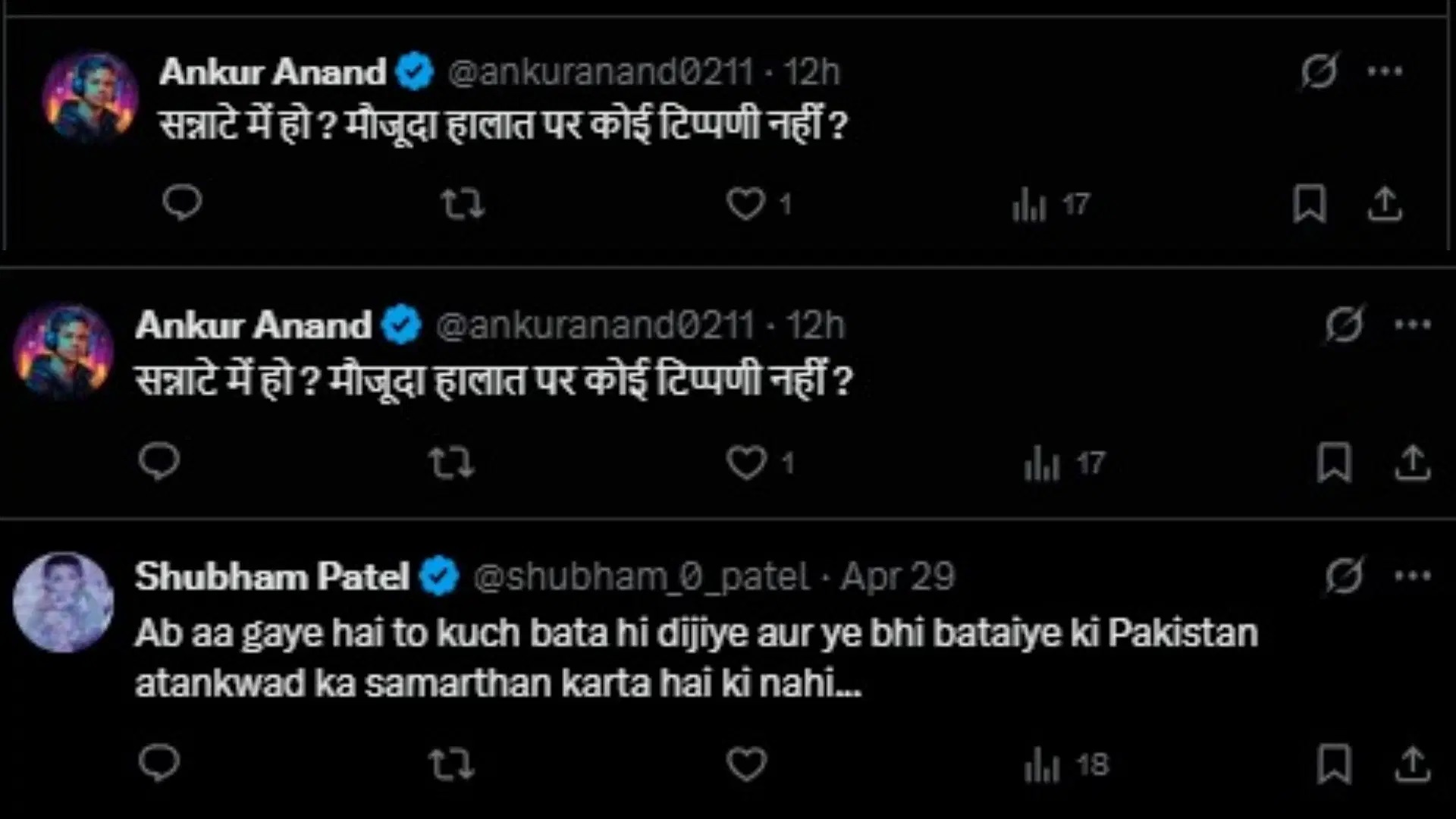The image size is (1456, 819).
Task: Click Grok icon on second Ankur Anand tweet
Action: click(1345, 325)
